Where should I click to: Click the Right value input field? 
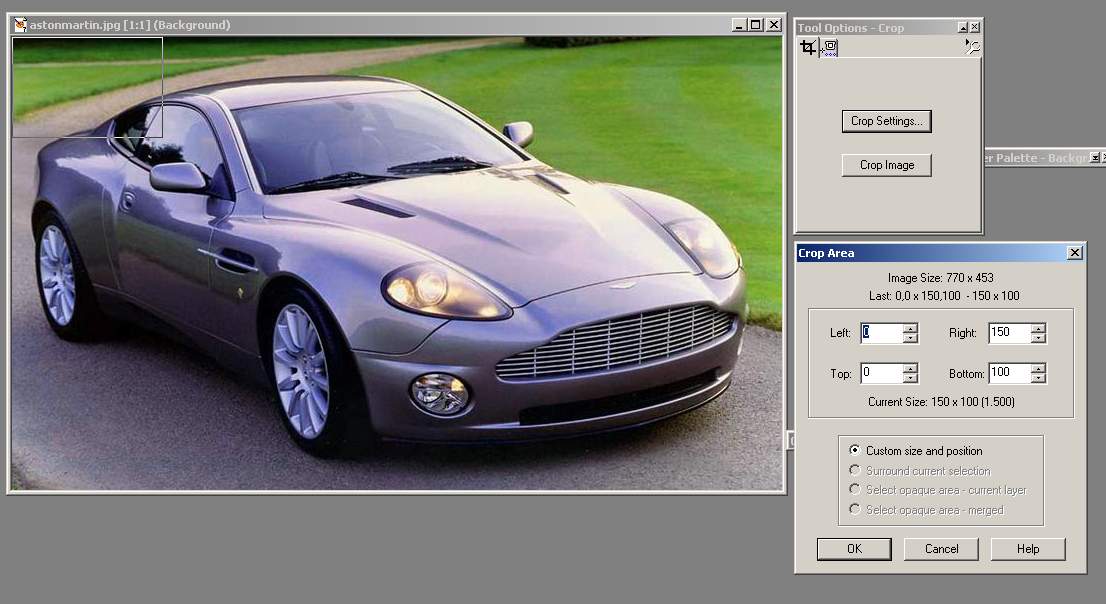pyautogui.click(x=1009, y=332)
